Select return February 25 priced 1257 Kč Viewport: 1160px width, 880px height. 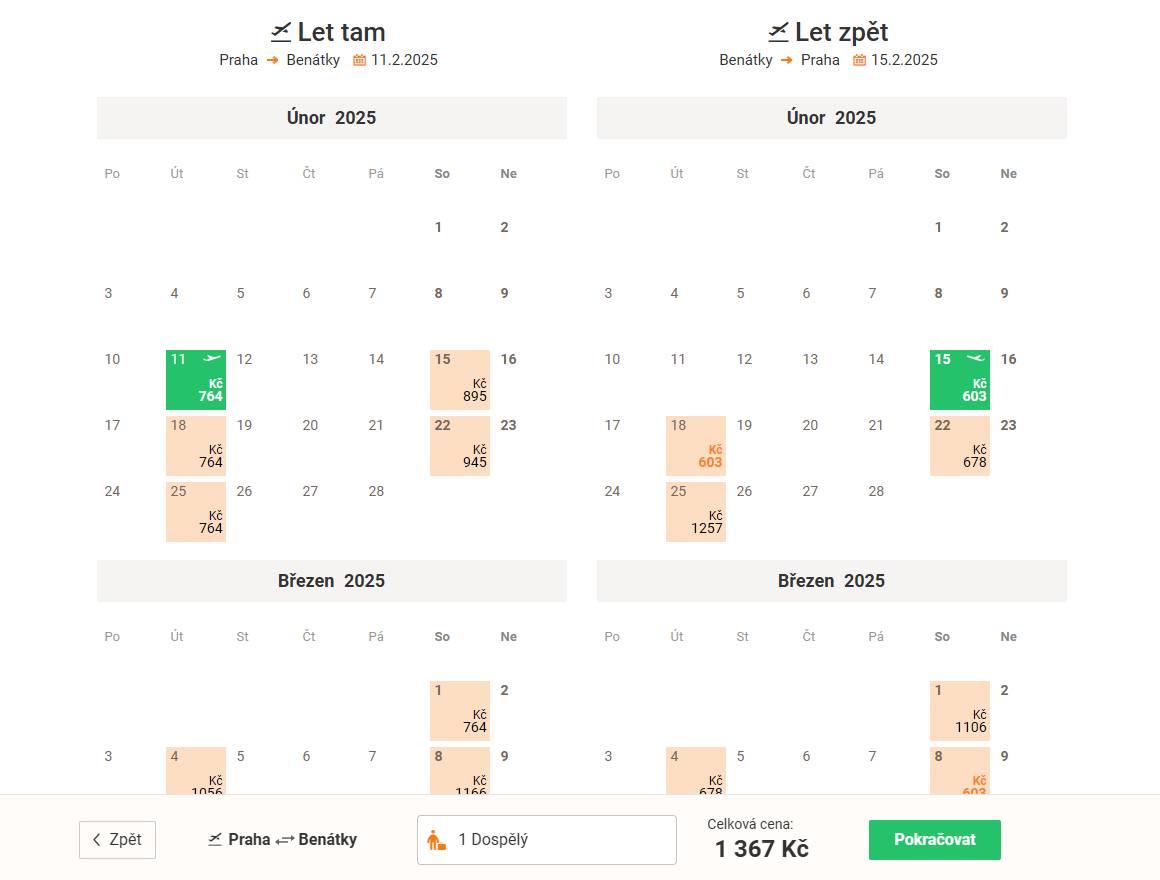pos(696,512)
